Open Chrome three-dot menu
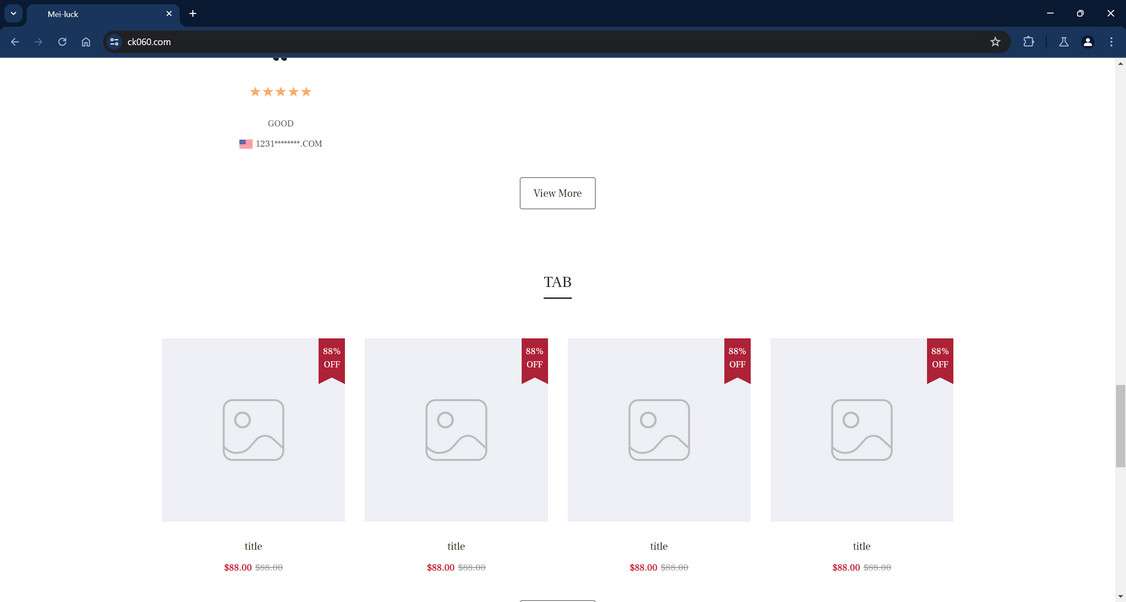This screenshot has height=602, width=1126. (x=1111, y=42)
